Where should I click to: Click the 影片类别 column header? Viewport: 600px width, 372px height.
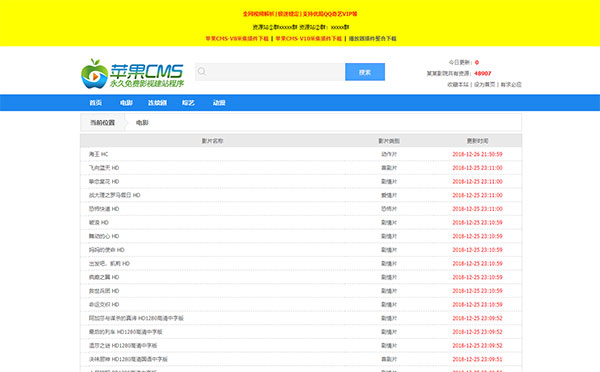point(389,141)
